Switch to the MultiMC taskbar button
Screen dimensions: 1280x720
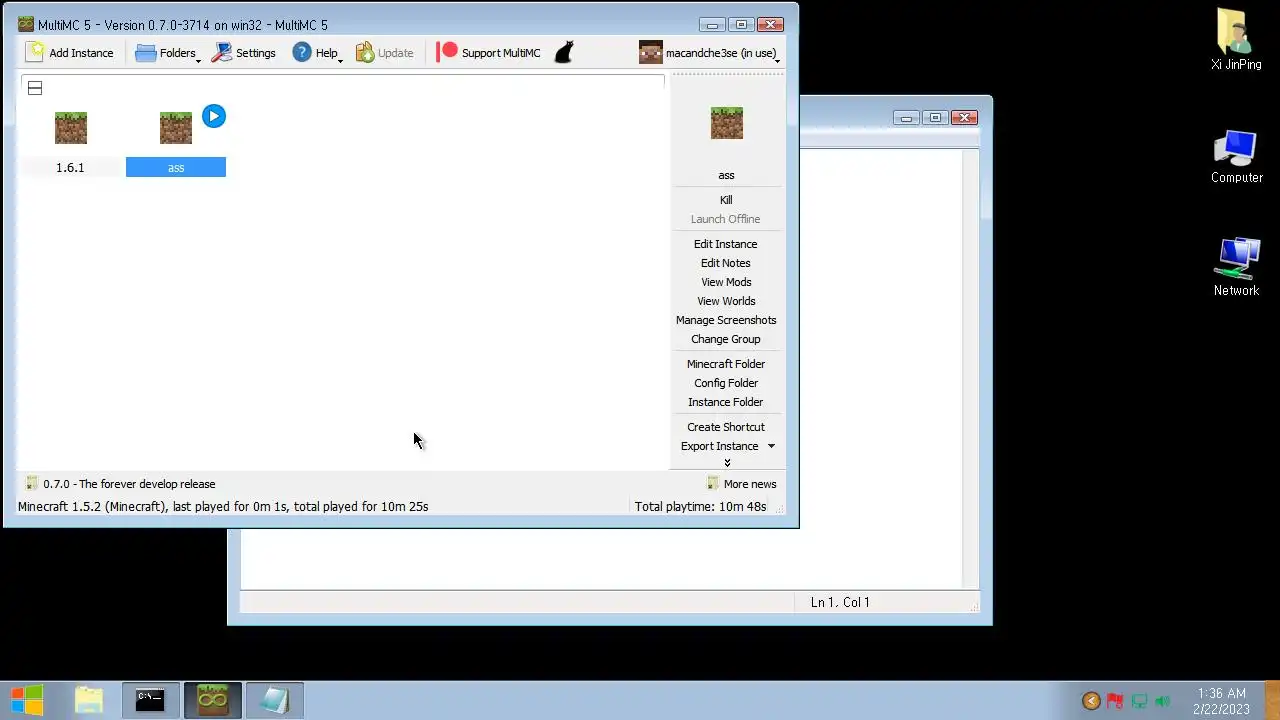(212, 700)
